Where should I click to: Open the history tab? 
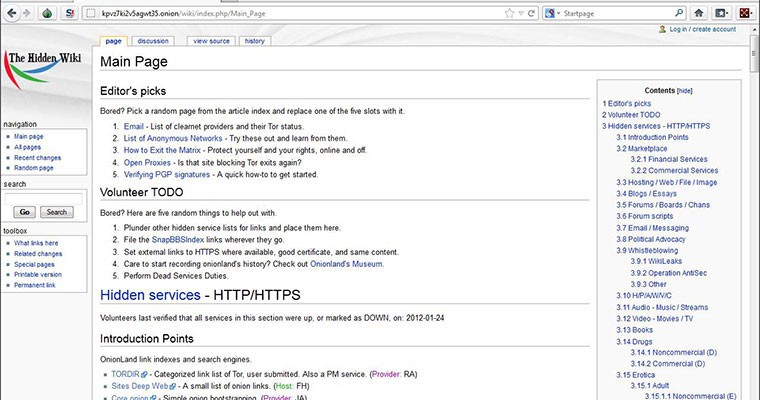pyautogui.click(x=254, y=41)
